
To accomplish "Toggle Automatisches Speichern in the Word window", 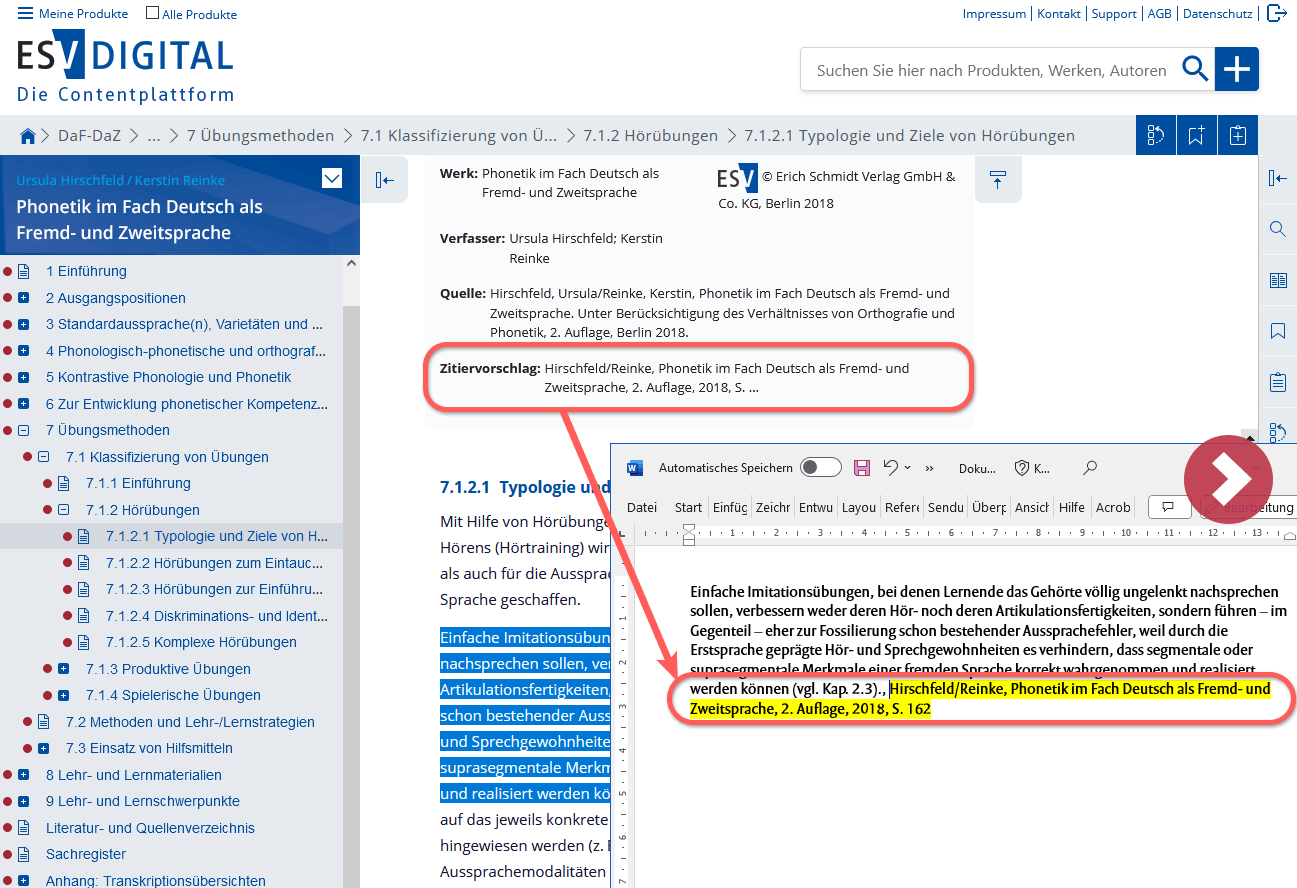I will (821, 467).
